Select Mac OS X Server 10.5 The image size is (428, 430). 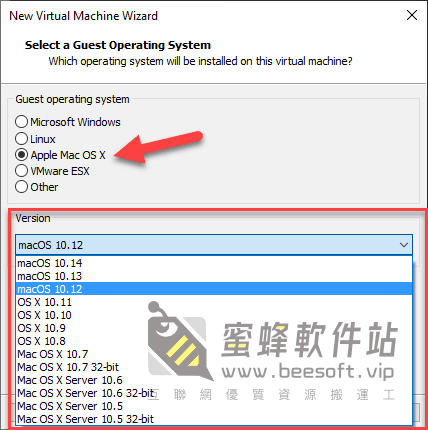tap(214, 406)
